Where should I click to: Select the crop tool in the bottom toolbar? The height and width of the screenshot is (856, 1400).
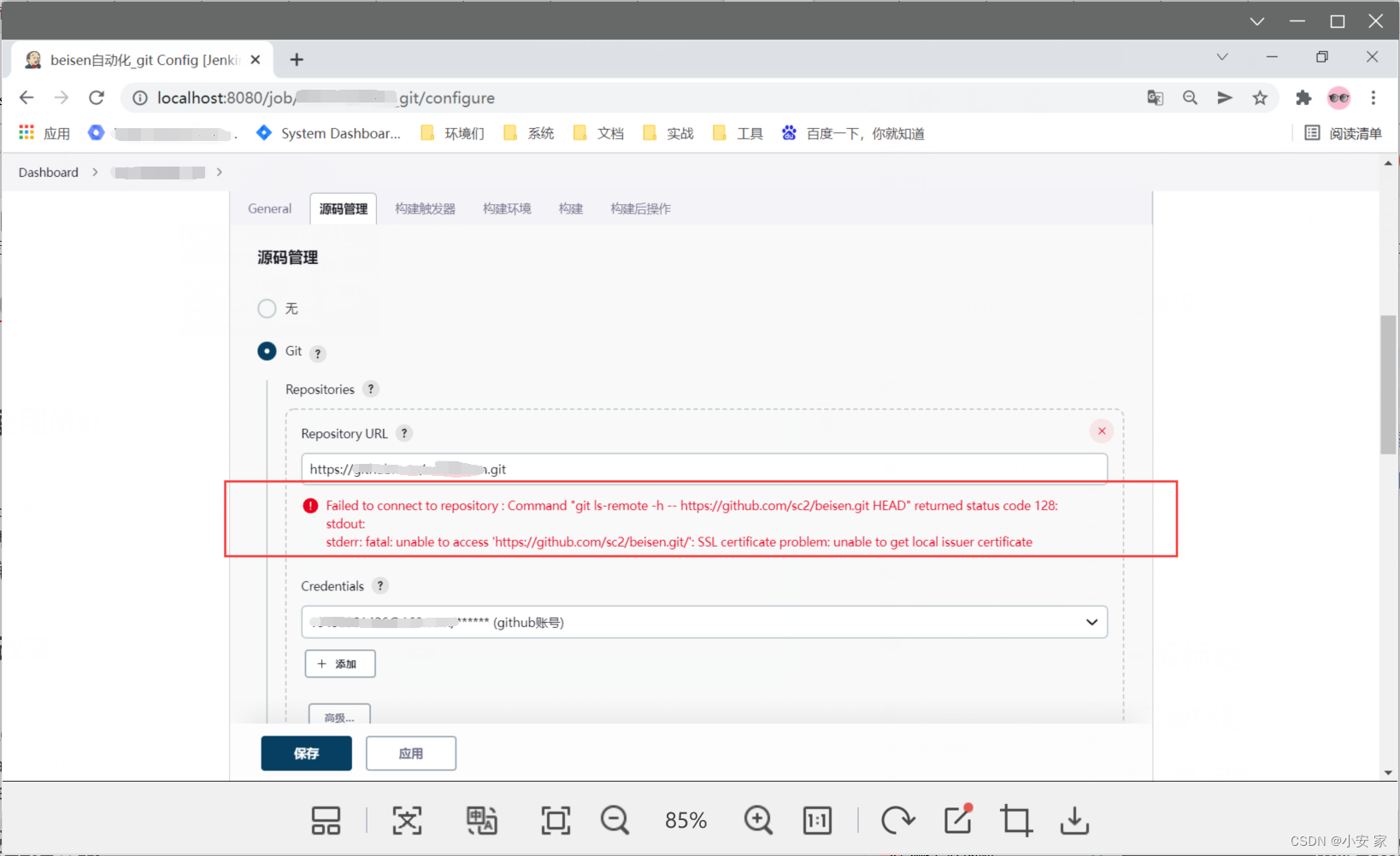click(1015, 820)
